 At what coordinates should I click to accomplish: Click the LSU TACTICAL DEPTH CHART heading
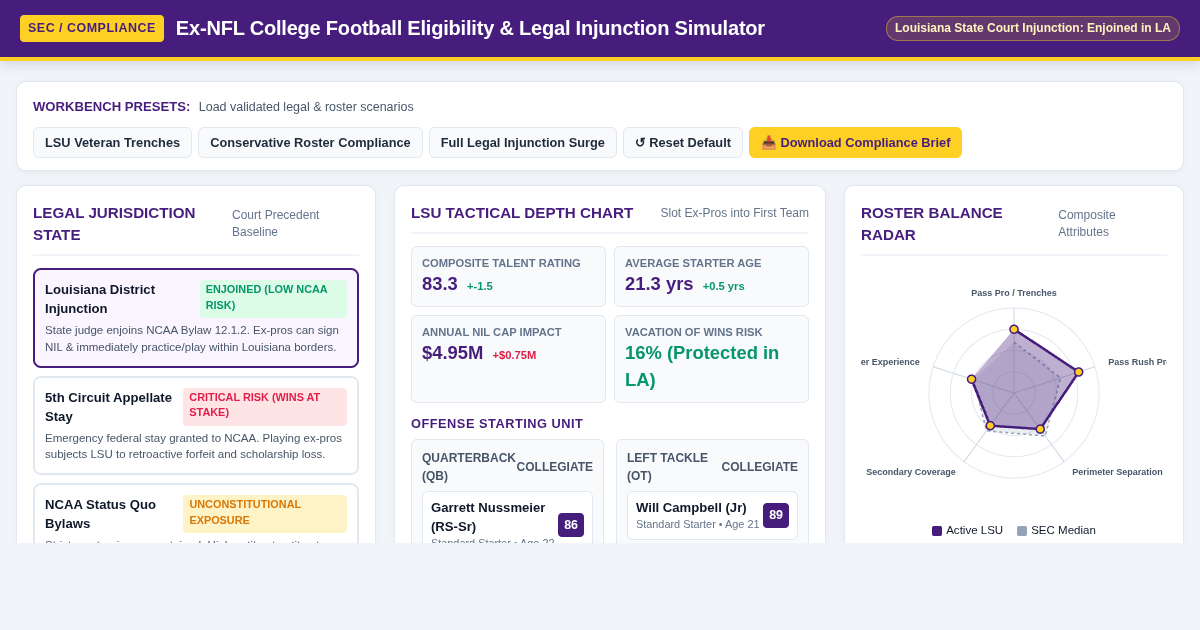point(522,212)
